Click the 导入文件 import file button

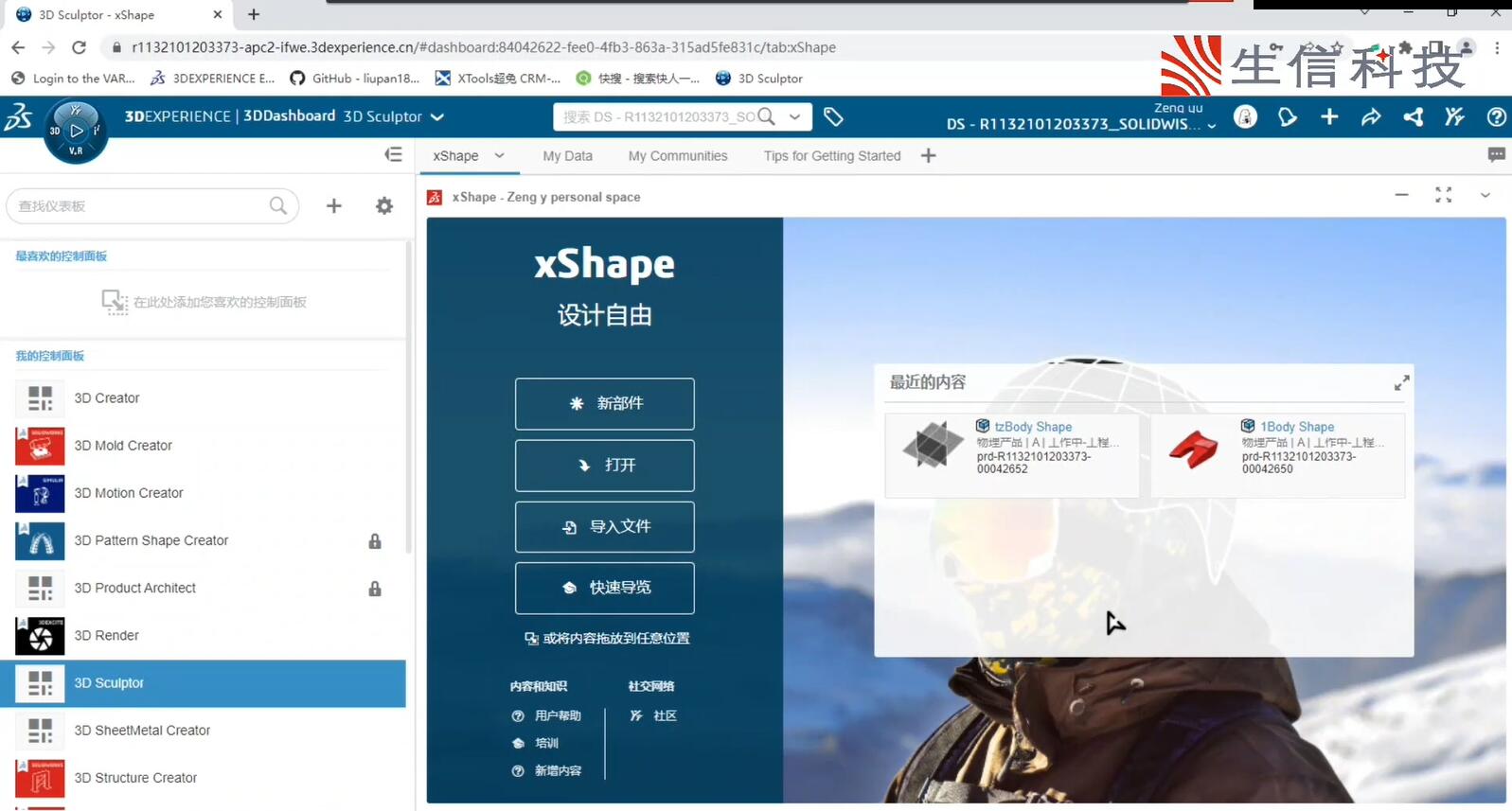pyautogui.click(x=605, y=526)
